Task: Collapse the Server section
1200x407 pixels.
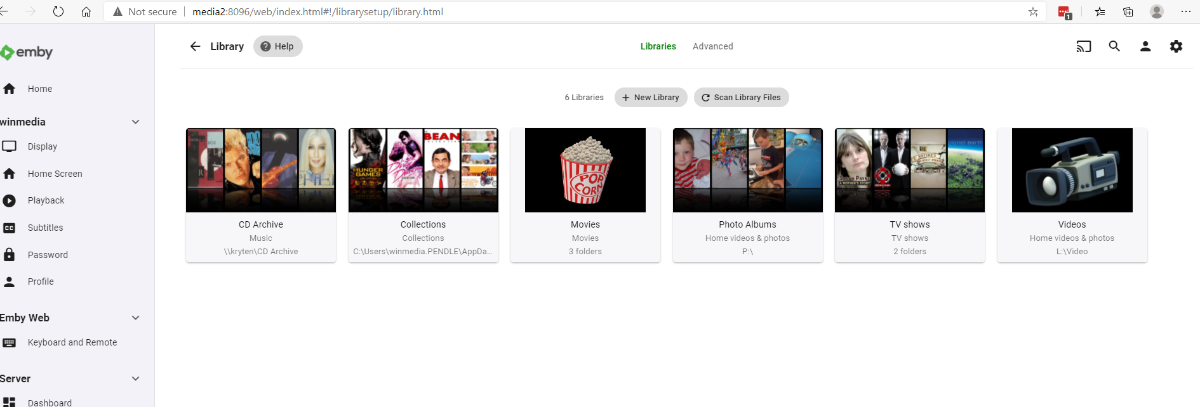Action: pyautogui.click(x=136, y=380)
